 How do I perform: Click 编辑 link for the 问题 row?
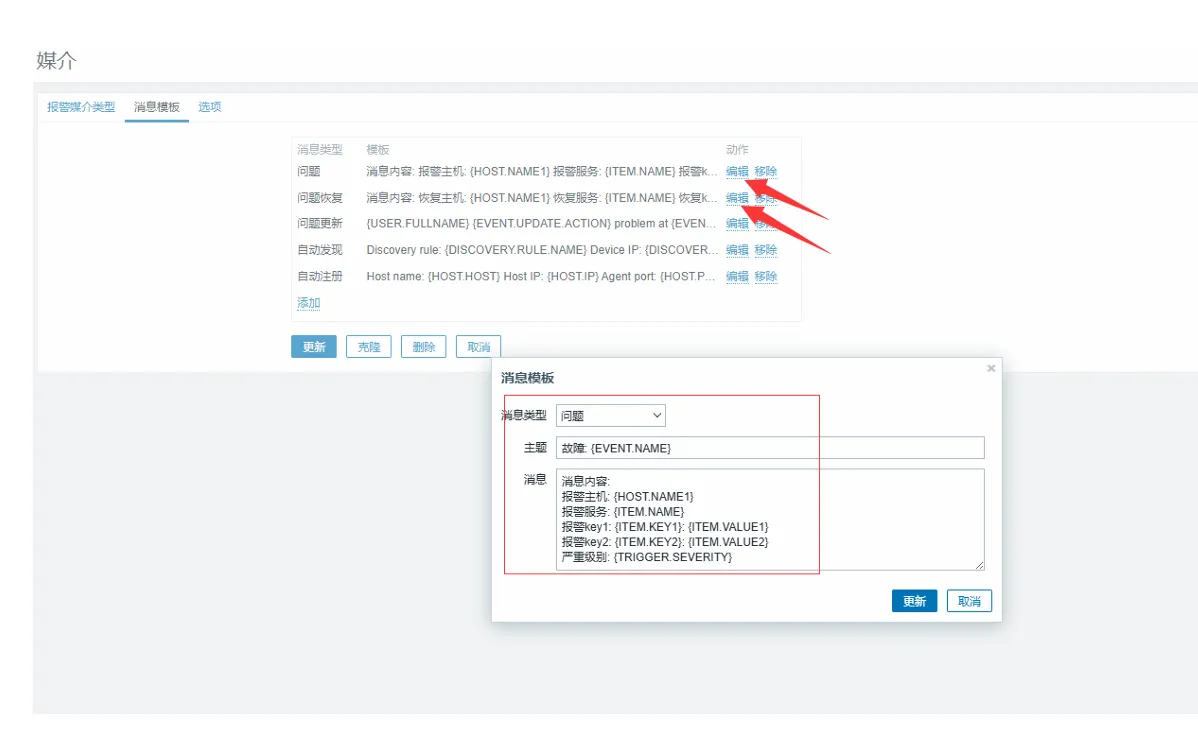click(x=737, y=171)
